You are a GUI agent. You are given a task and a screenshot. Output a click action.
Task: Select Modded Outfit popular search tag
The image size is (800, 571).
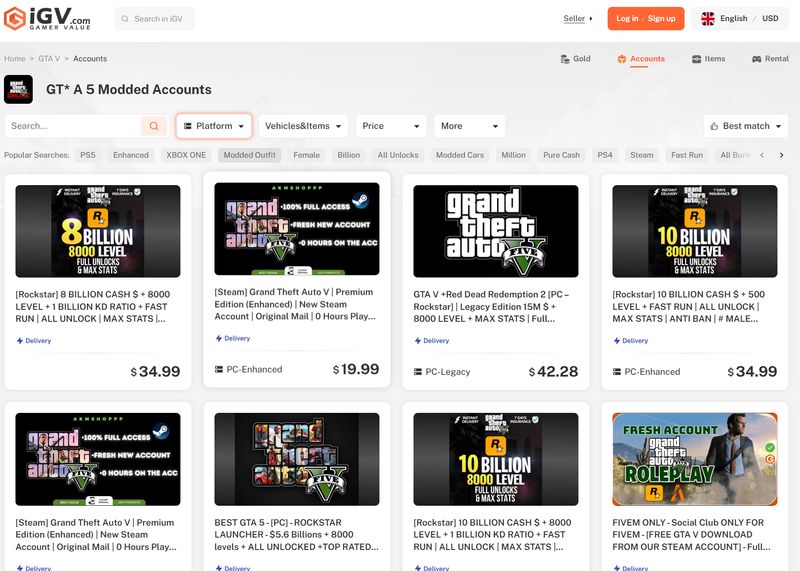pyautogui.click(x=249, y=155)
